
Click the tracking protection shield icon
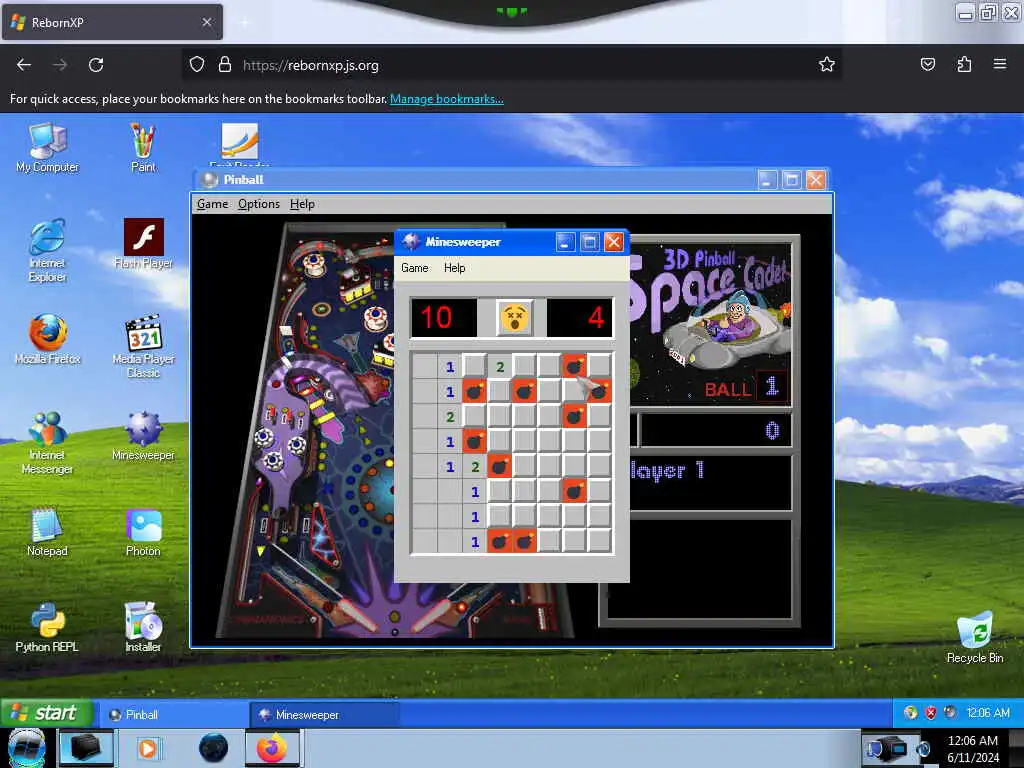[197, 64]
